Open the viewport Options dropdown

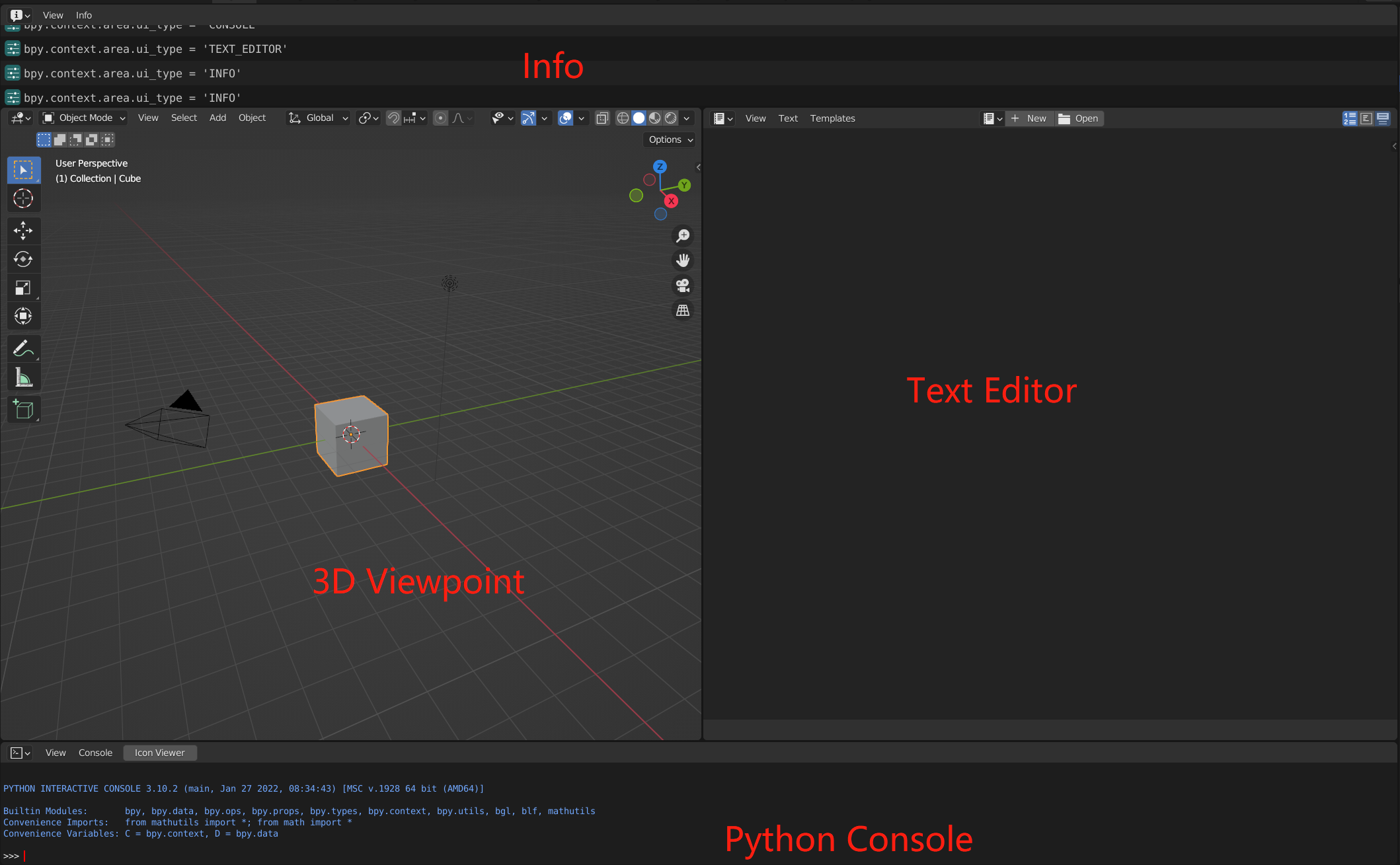point(670,139)
